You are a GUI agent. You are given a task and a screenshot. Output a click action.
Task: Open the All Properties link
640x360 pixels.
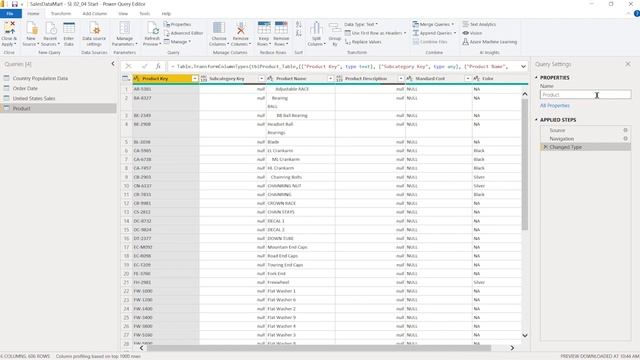(x=554, y=106)
